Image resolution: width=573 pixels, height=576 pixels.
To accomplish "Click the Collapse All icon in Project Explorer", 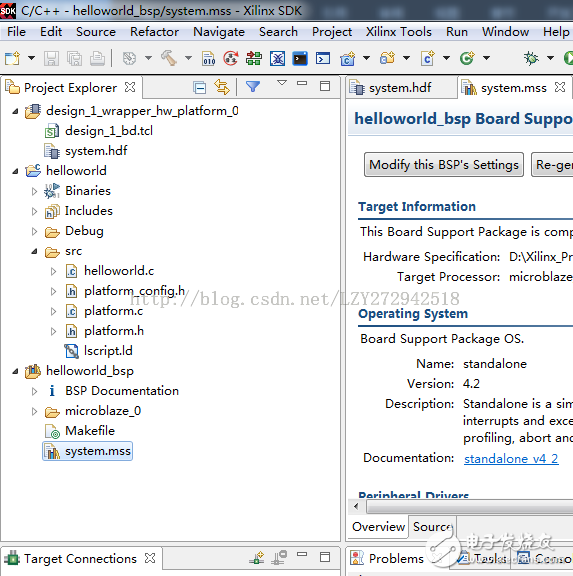I will point(199,87).
